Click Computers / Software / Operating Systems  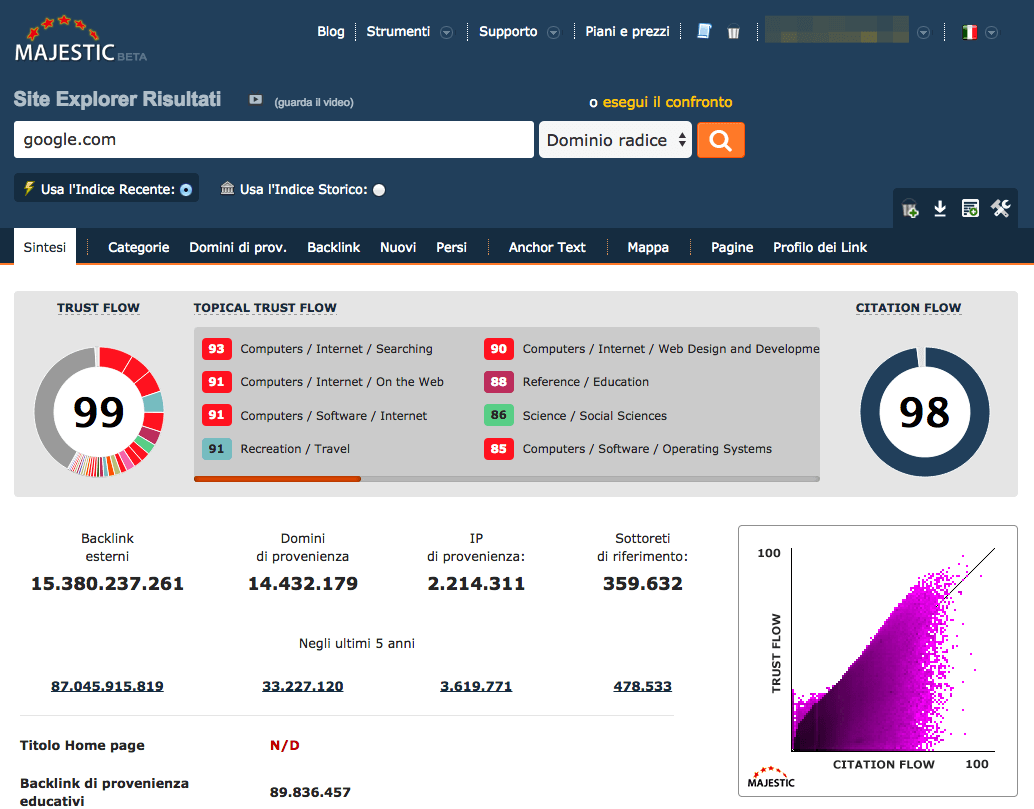click(x=647, y=449)
